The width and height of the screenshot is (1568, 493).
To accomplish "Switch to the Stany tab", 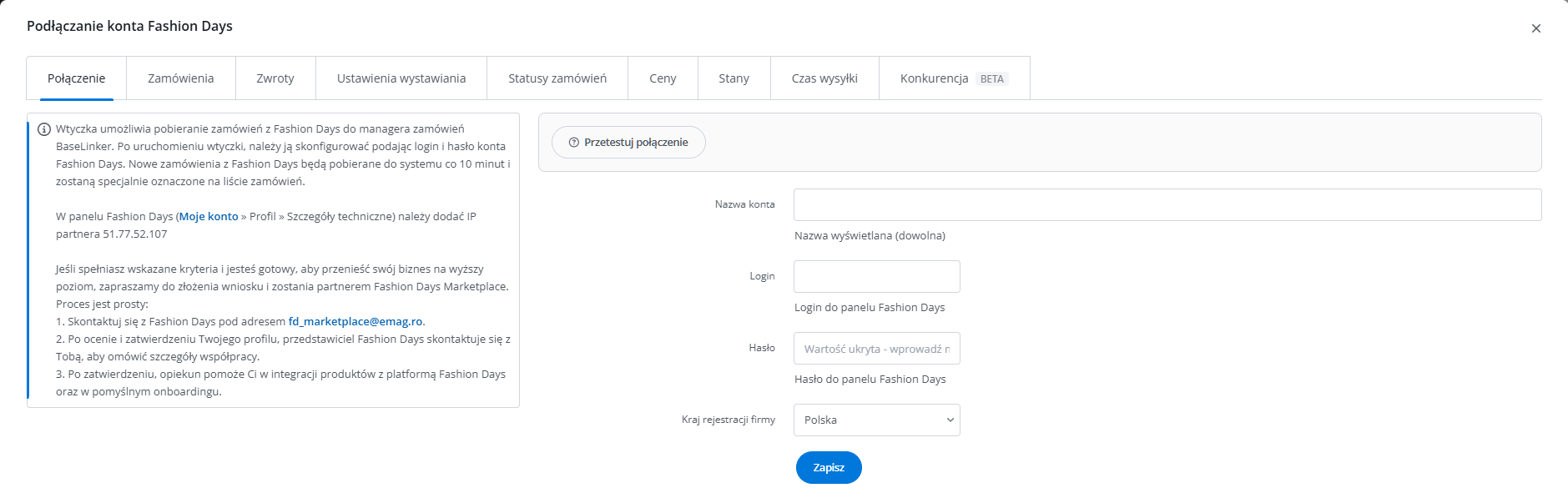I will (734, 78).
